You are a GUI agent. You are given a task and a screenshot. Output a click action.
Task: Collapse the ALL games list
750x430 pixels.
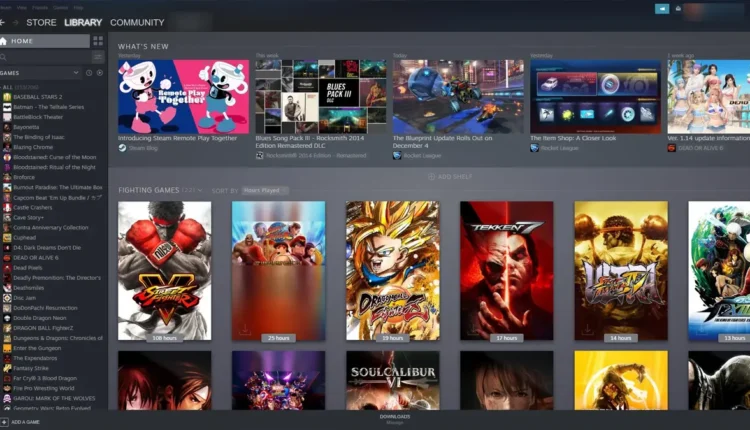tap(1, 87)
